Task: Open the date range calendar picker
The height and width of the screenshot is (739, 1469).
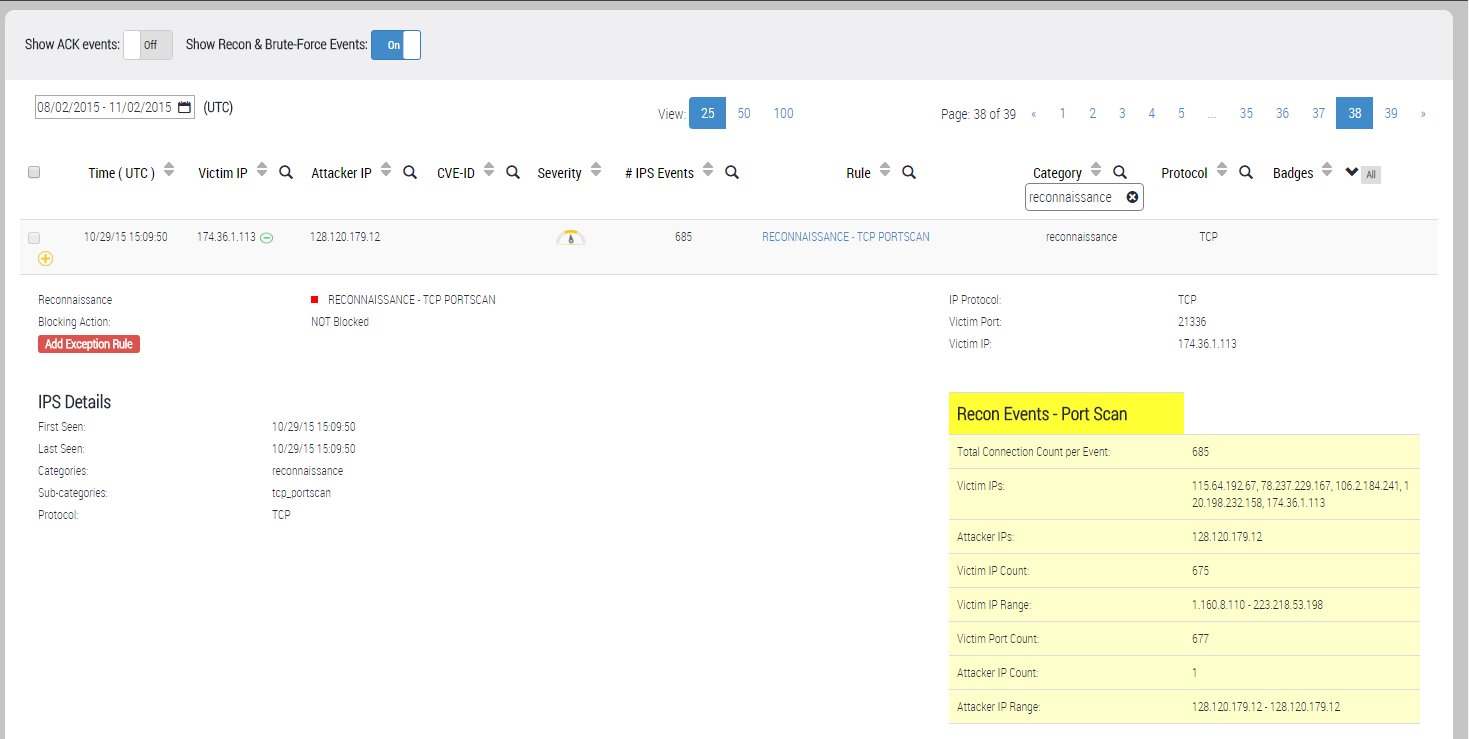Action: pos(185,108)
